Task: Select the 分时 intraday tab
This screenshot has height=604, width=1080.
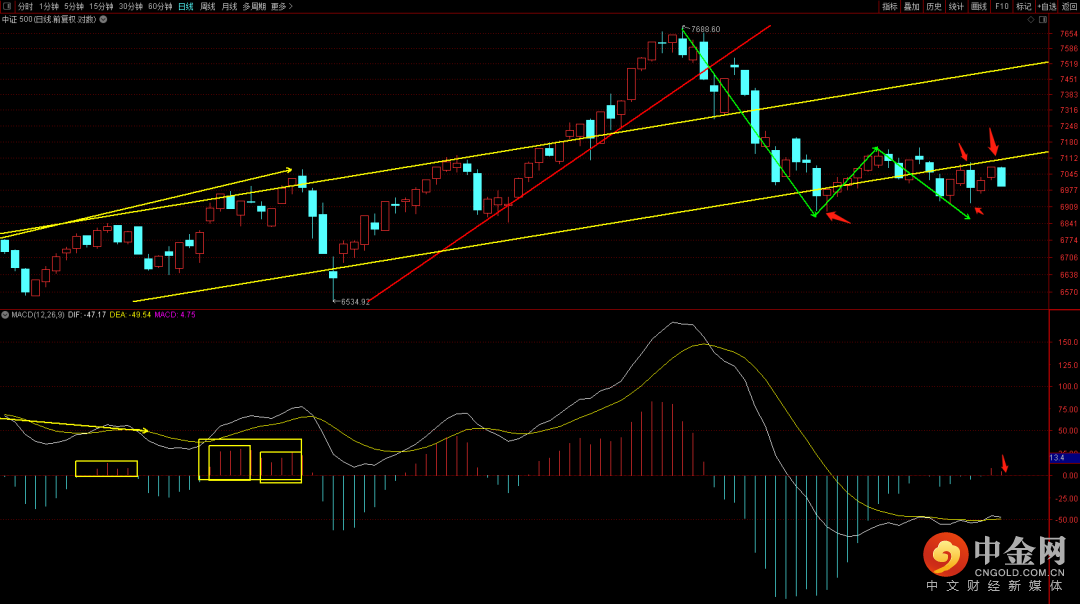Action: tap(25, 6)
